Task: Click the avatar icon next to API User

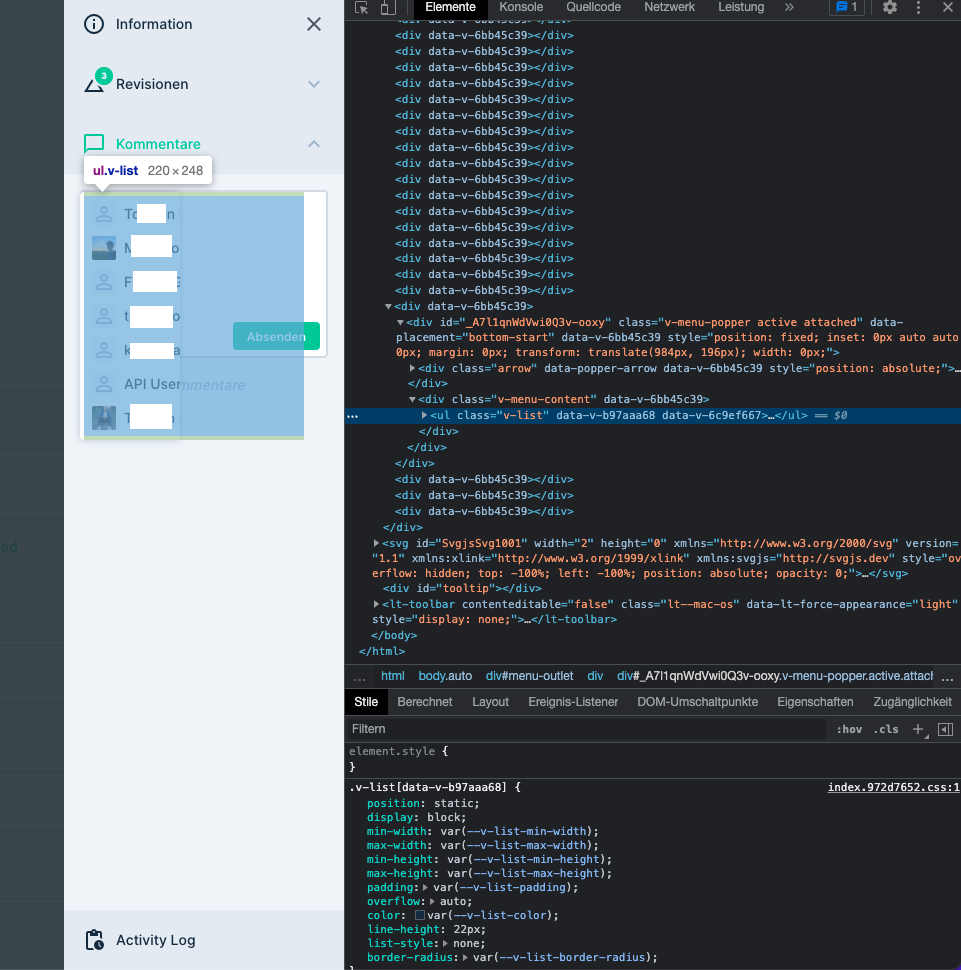Action: [104, 384]
